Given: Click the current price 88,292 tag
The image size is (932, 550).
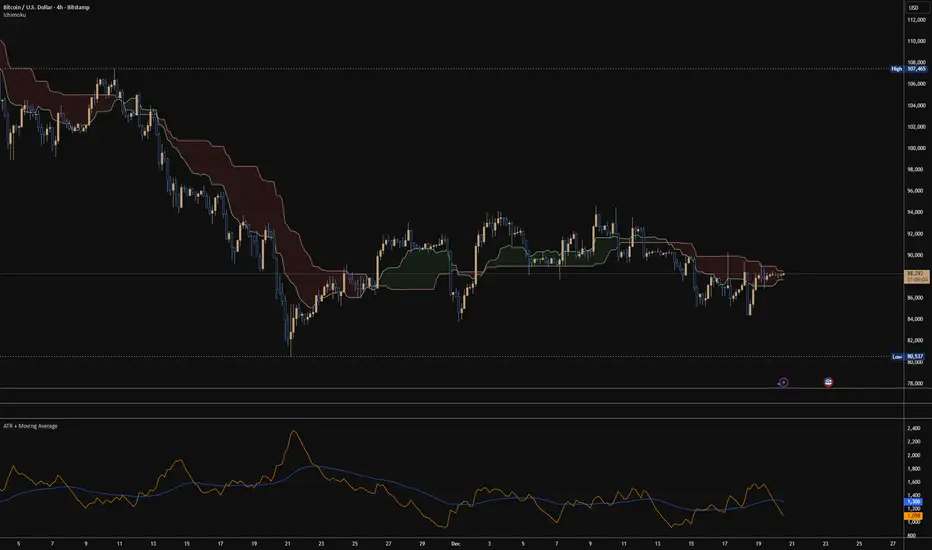Looking at the screenshot, I should point(916,276).
